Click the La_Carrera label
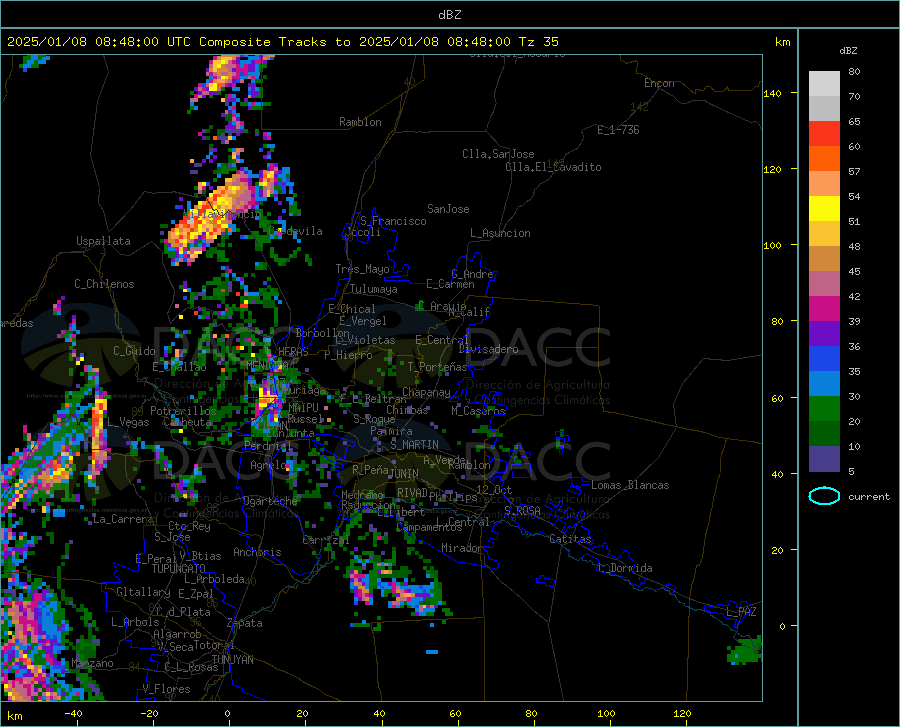The image size is (900, 727). 123,519
